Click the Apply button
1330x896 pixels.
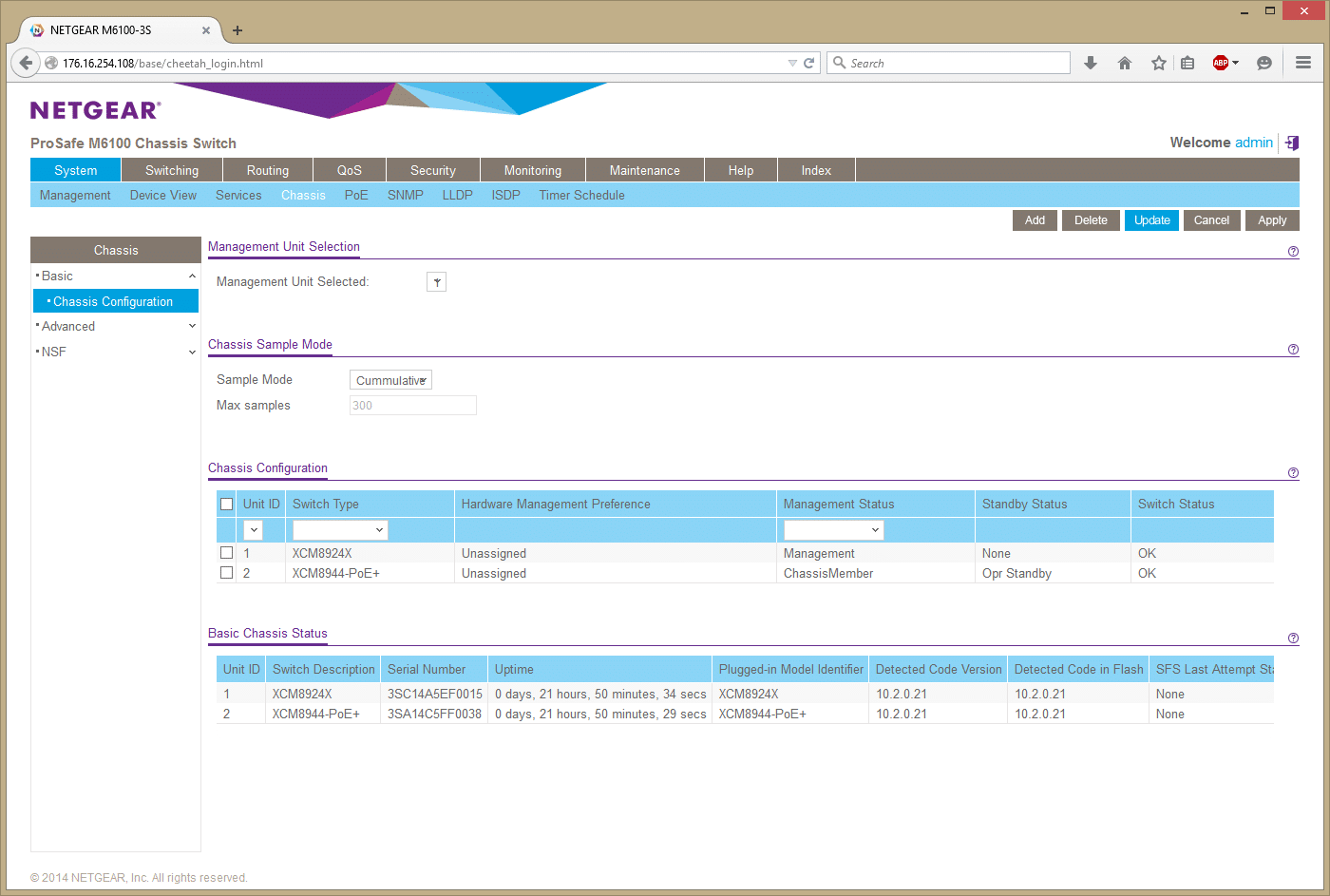click(x=1272, y=220)
